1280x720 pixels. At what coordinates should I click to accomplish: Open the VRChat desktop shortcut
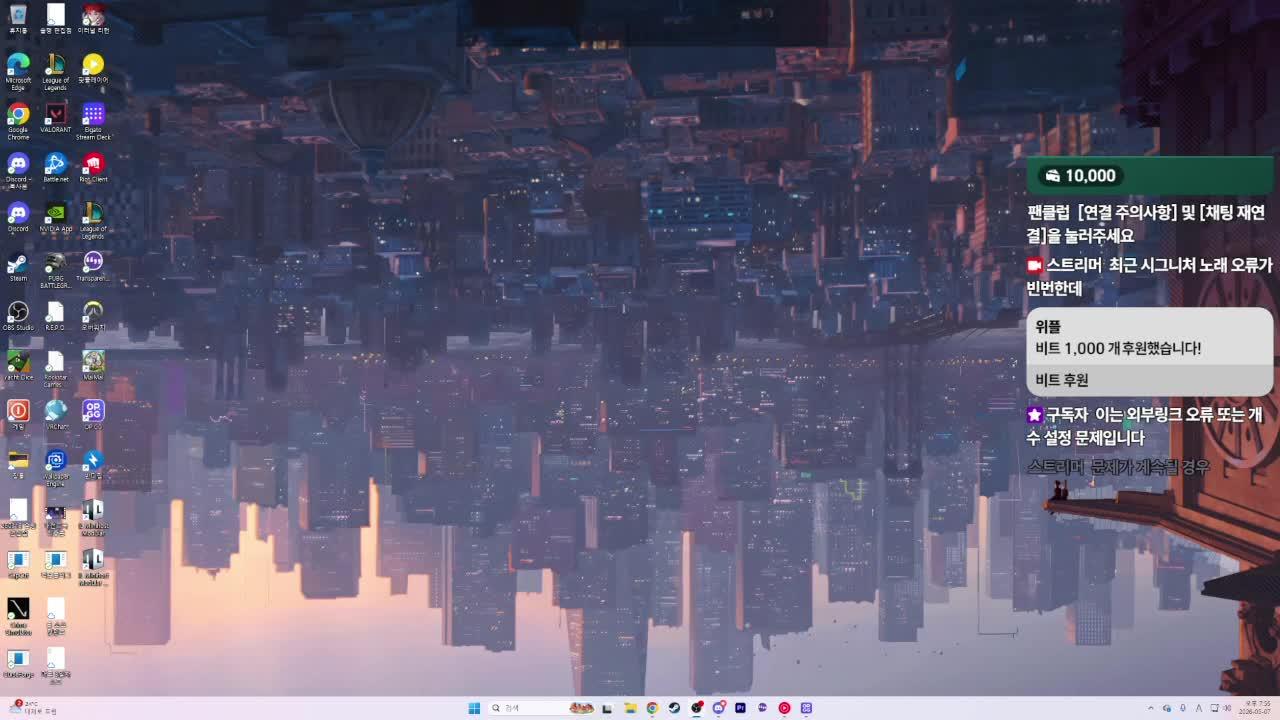coord(56,414)
